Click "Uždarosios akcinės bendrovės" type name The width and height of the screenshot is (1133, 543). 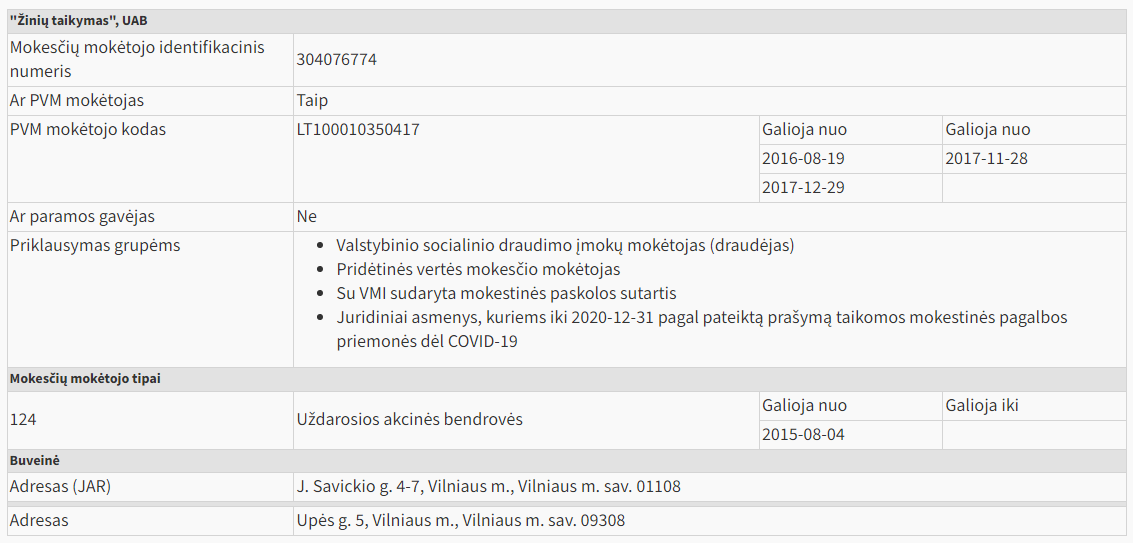click(x=409, y=420)
